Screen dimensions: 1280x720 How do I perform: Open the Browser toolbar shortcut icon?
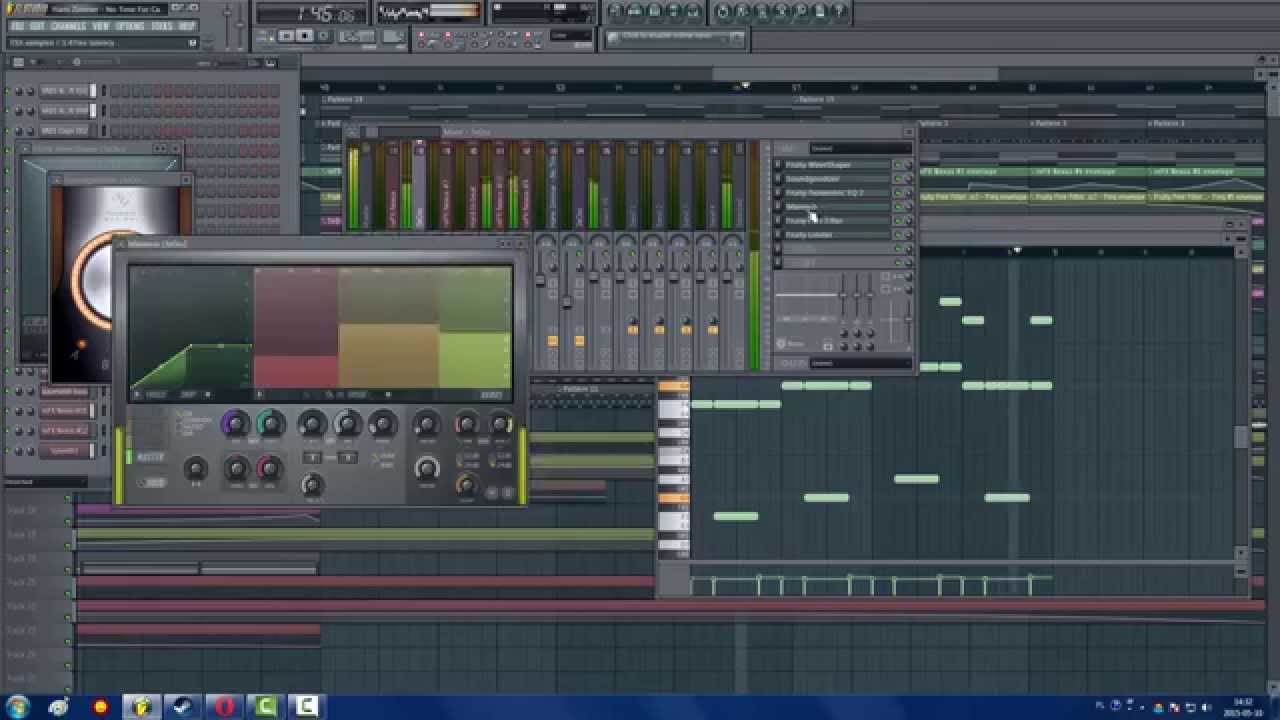coord(676,12)
